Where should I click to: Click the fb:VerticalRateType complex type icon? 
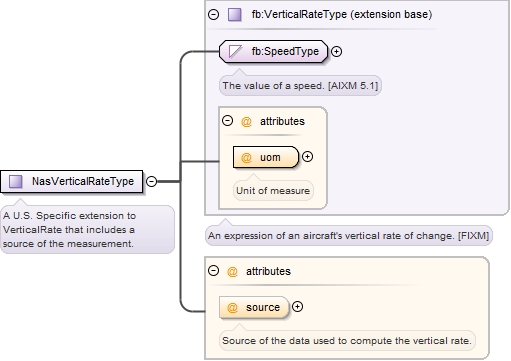[x=235, y=14]
